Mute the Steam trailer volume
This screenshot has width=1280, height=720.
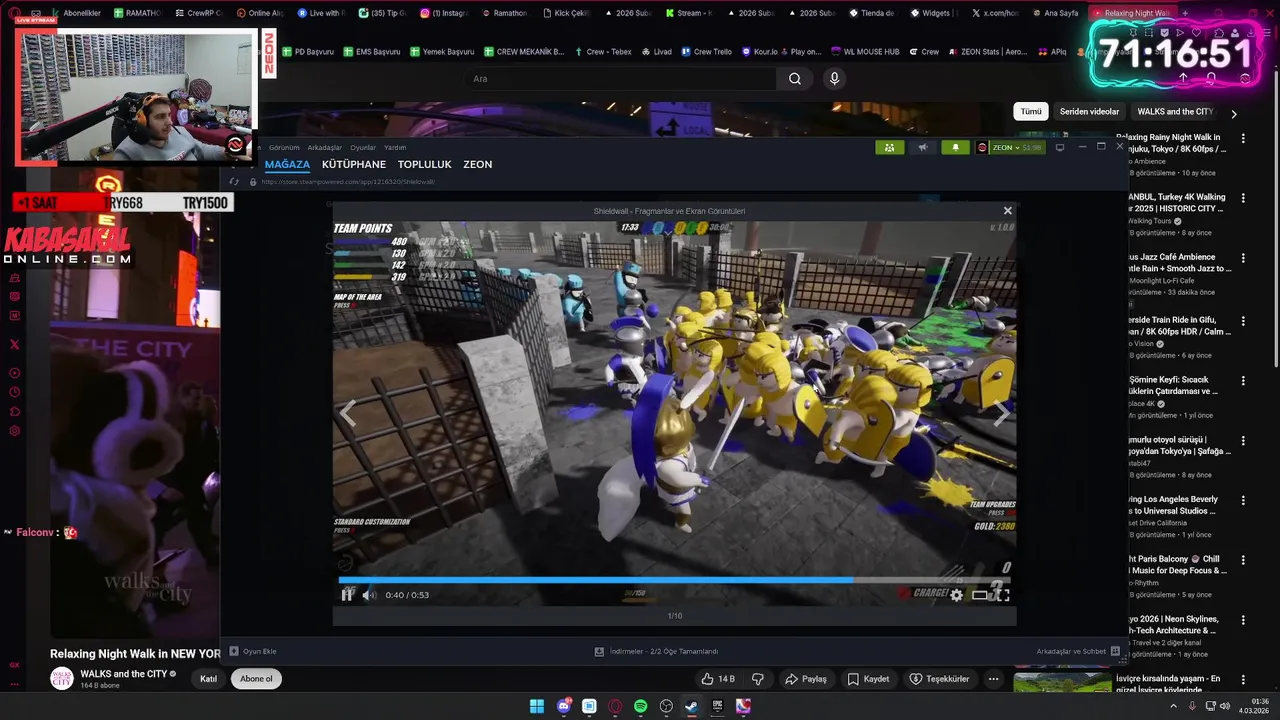(x=369, y=595)
